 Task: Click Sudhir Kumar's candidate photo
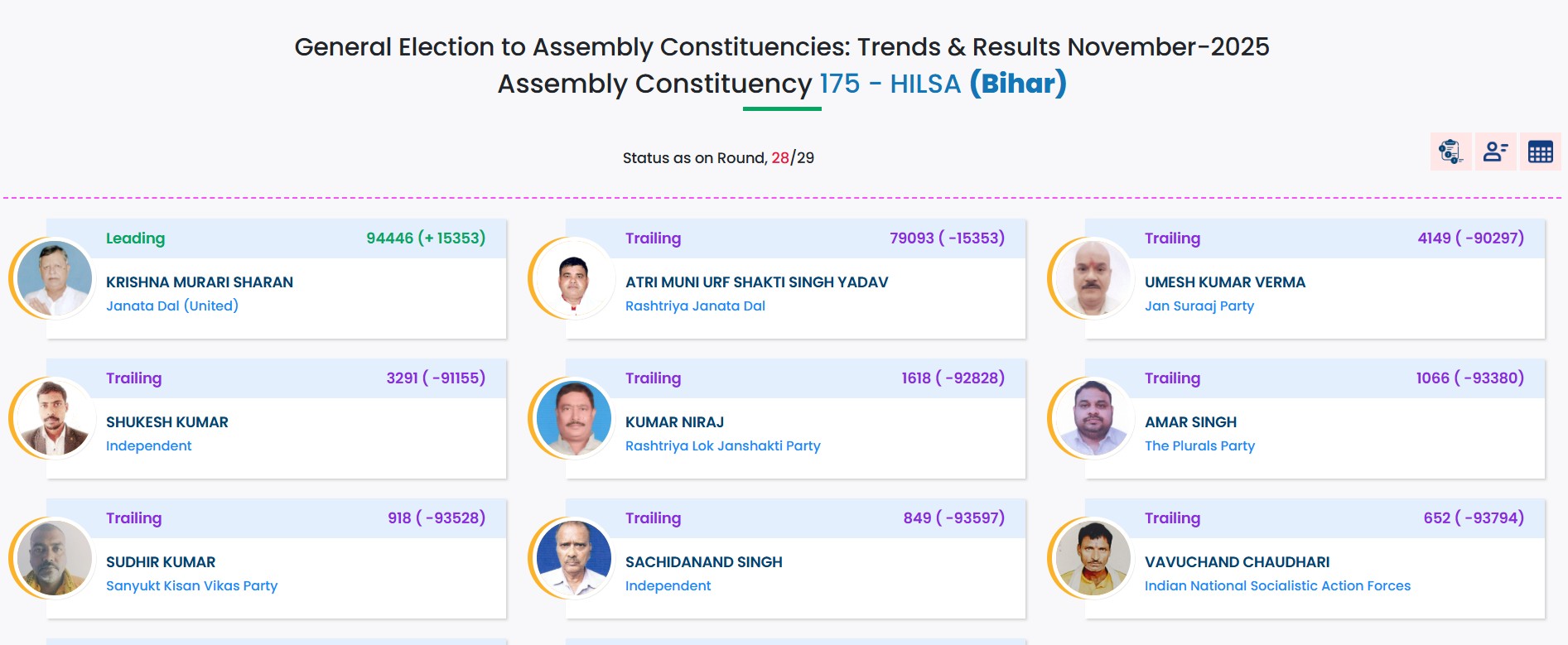pyautogui.click(x=55, y=559)
